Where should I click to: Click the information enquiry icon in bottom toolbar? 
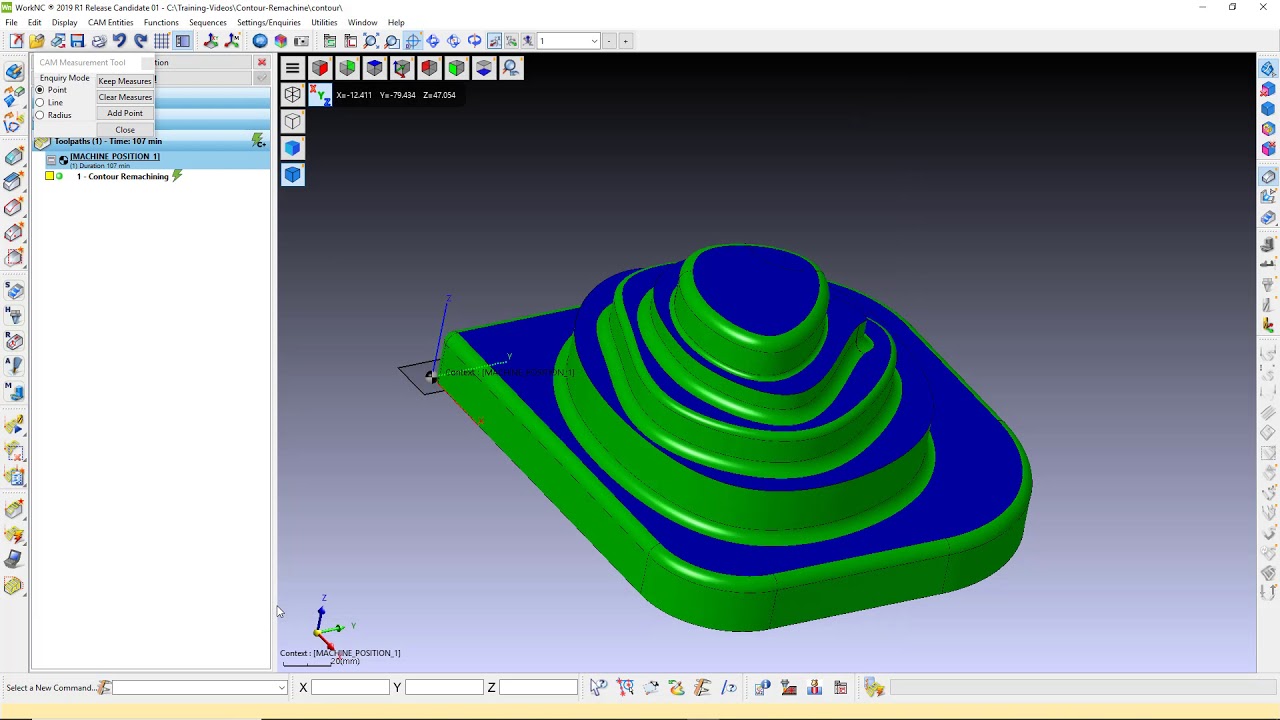pyautogui.click(x=762, y=687)
